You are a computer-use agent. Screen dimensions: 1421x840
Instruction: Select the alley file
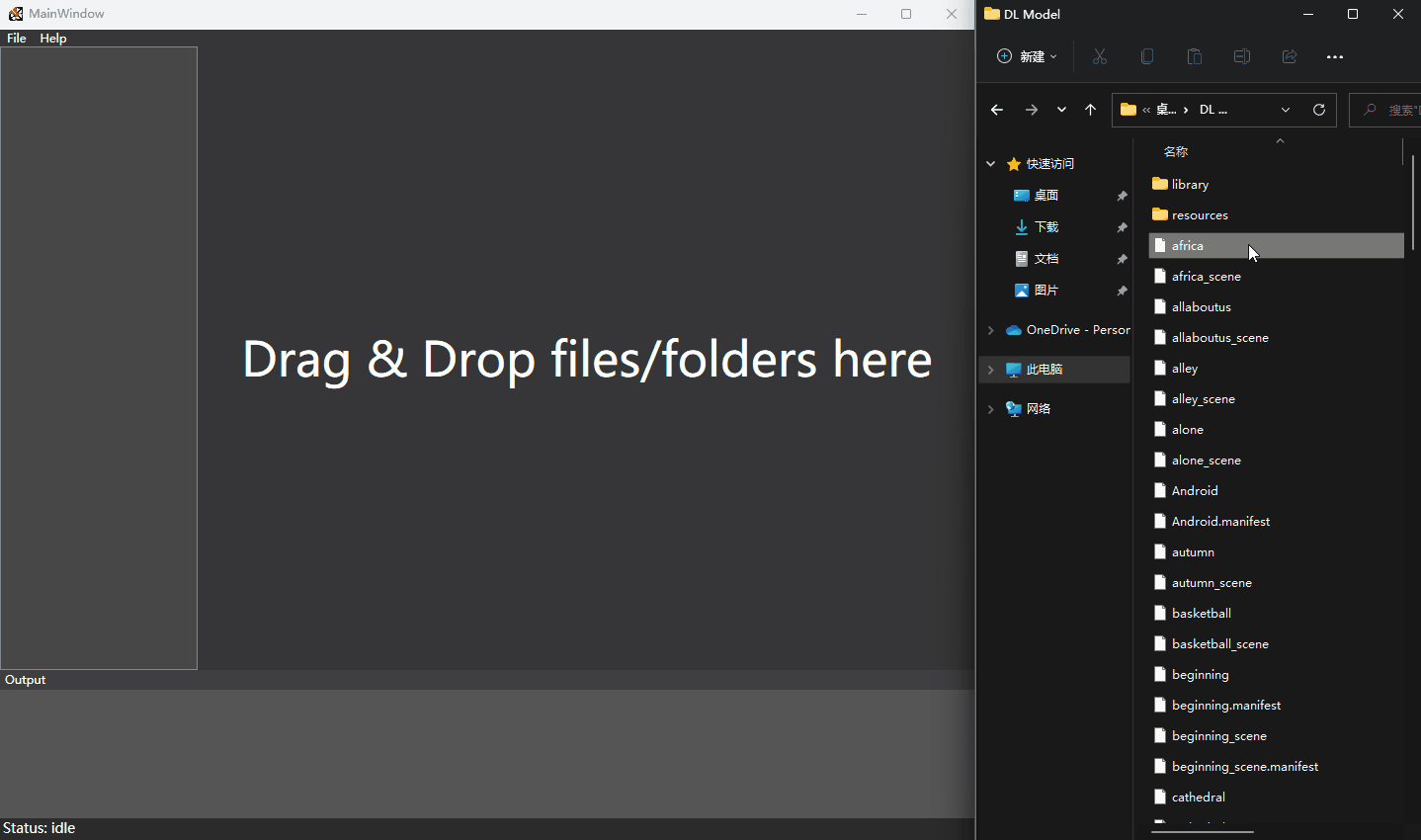point(1276,369)
